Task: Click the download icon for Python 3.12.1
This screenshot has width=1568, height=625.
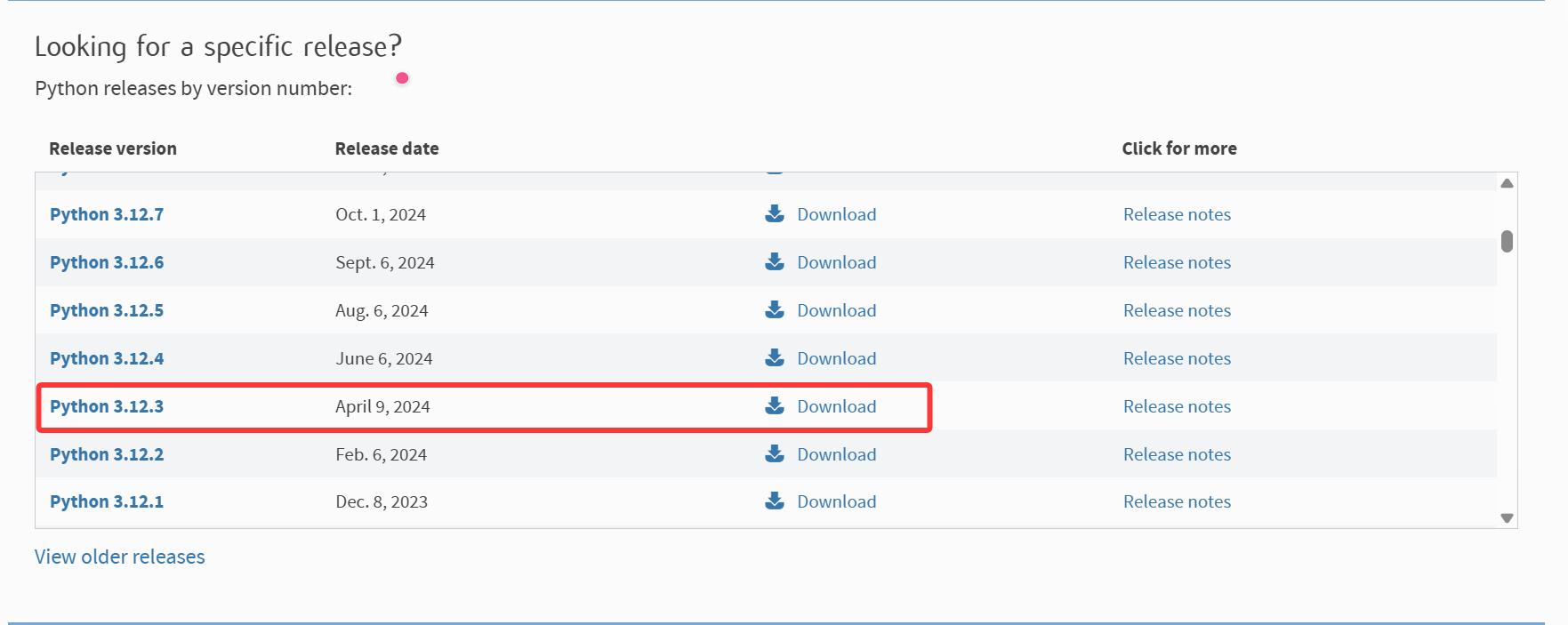Action: pos(775,501)
